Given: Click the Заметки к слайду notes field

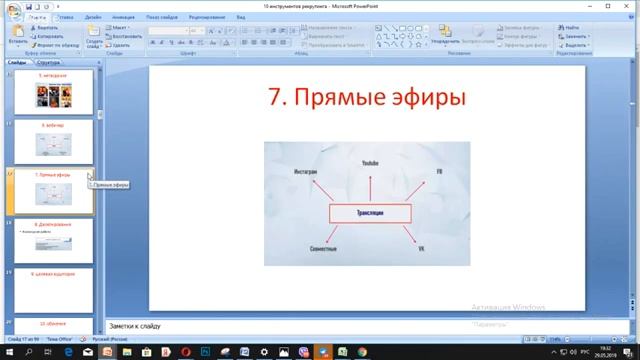Looking at the screenshot, I should pyautogui.click(x=367, y=327).
